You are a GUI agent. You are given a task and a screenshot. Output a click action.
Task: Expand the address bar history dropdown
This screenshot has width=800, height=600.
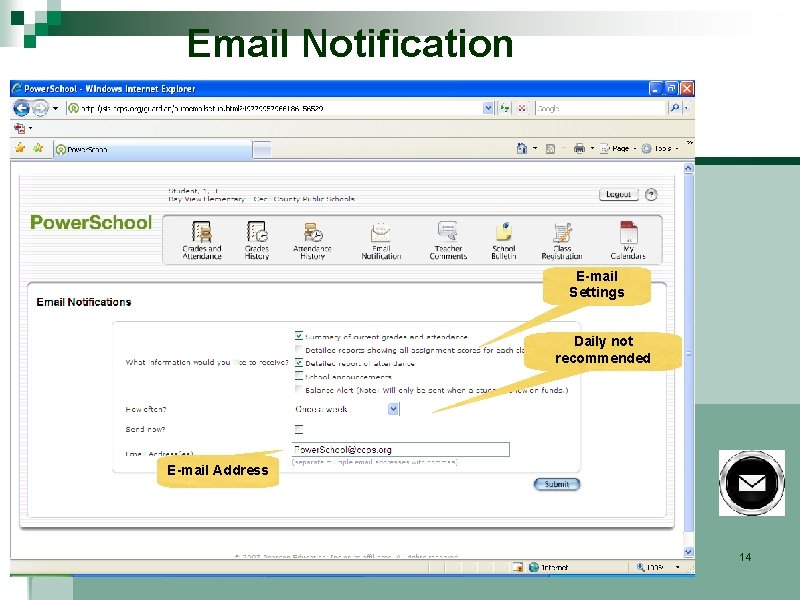click(488, 108)
